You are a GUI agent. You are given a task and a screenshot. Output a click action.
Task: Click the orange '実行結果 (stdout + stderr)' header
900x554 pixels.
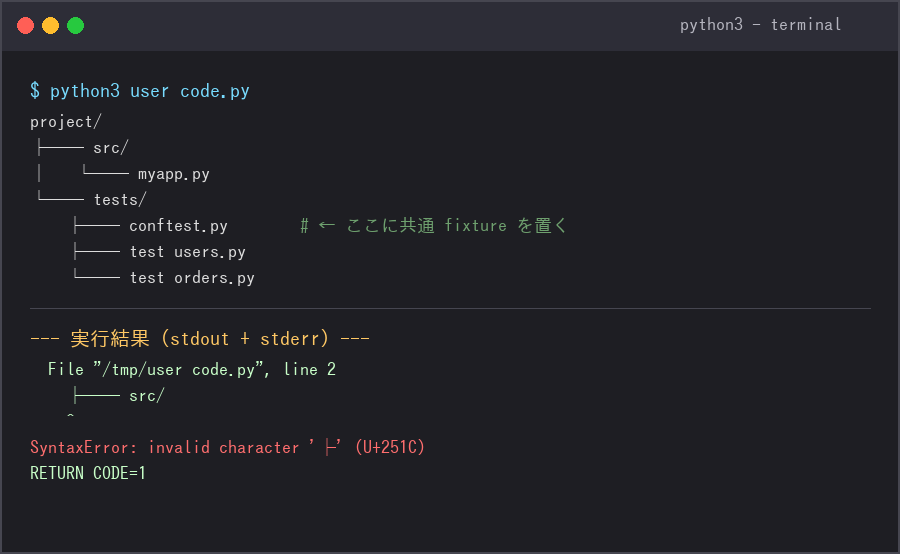(200, 339)
